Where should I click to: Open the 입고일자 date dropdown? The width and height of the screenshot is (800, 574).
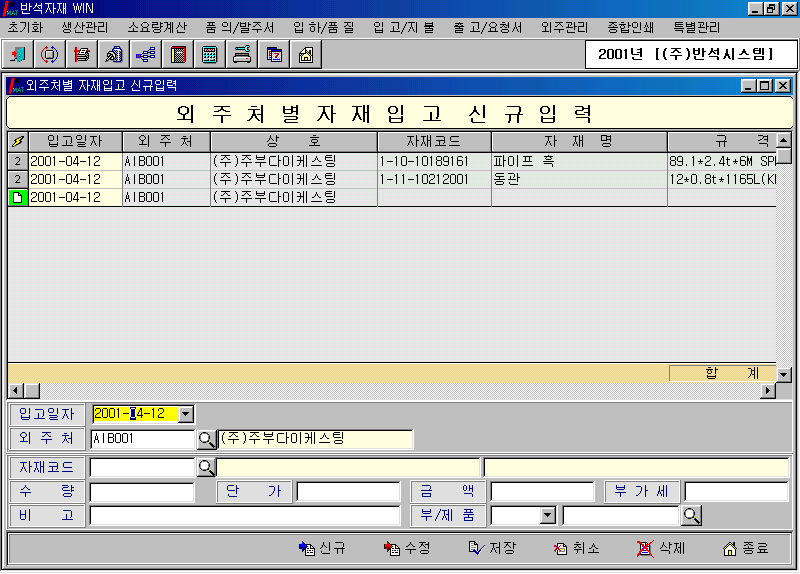tap(186, 414)
